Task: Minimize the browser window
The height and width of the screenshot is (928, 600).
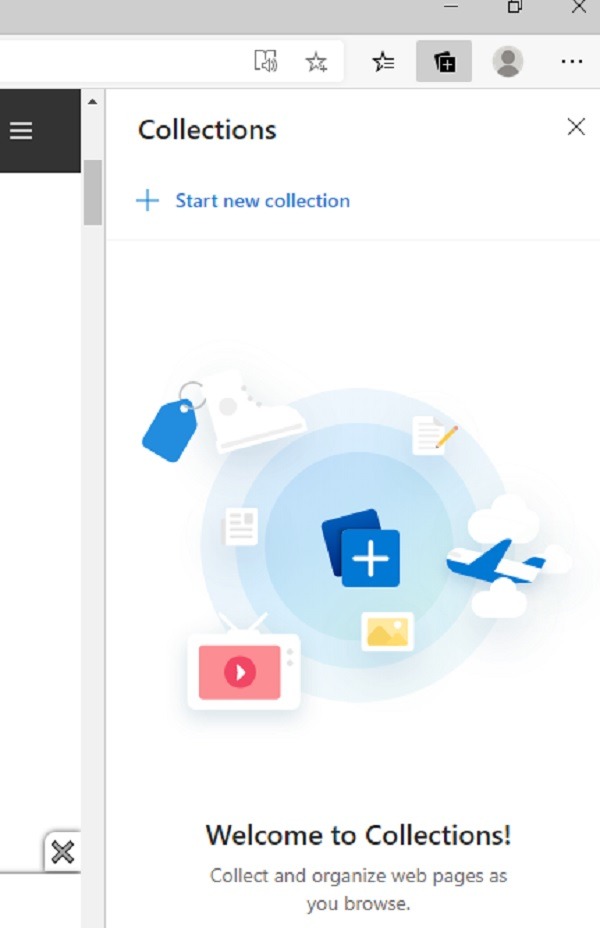Action: [x=451, y=7]
